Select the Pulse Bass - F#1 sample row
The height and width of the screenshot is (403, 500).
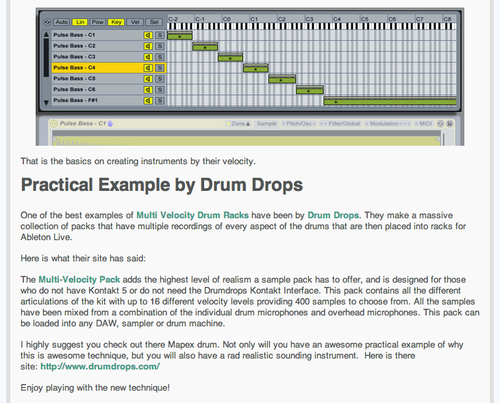tap(109, 100)
